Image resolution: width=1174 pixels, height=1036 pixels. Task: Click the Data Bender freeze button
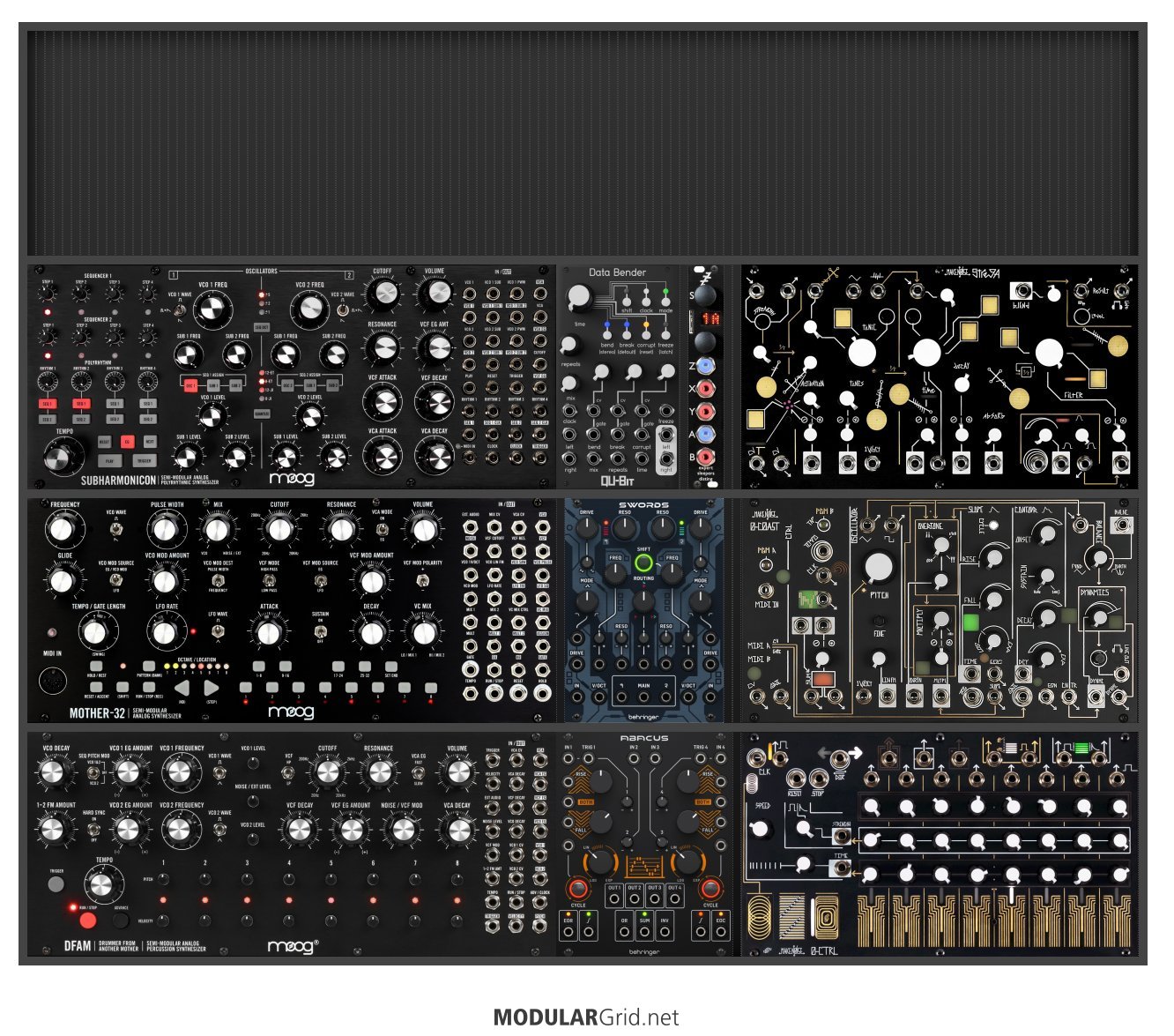pyautogui.click(x=666, y=333)
